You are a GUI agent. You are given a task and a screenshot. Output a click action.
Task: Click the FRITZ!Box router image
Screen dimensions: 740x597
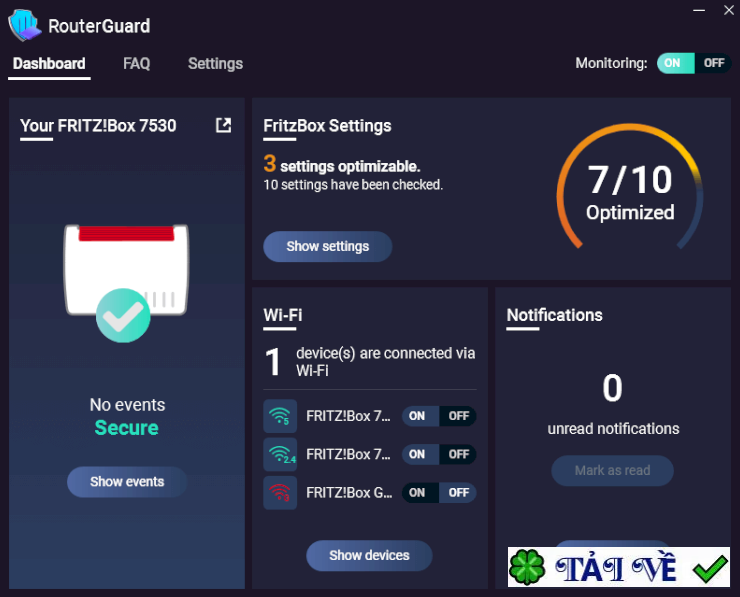(126, 269)
